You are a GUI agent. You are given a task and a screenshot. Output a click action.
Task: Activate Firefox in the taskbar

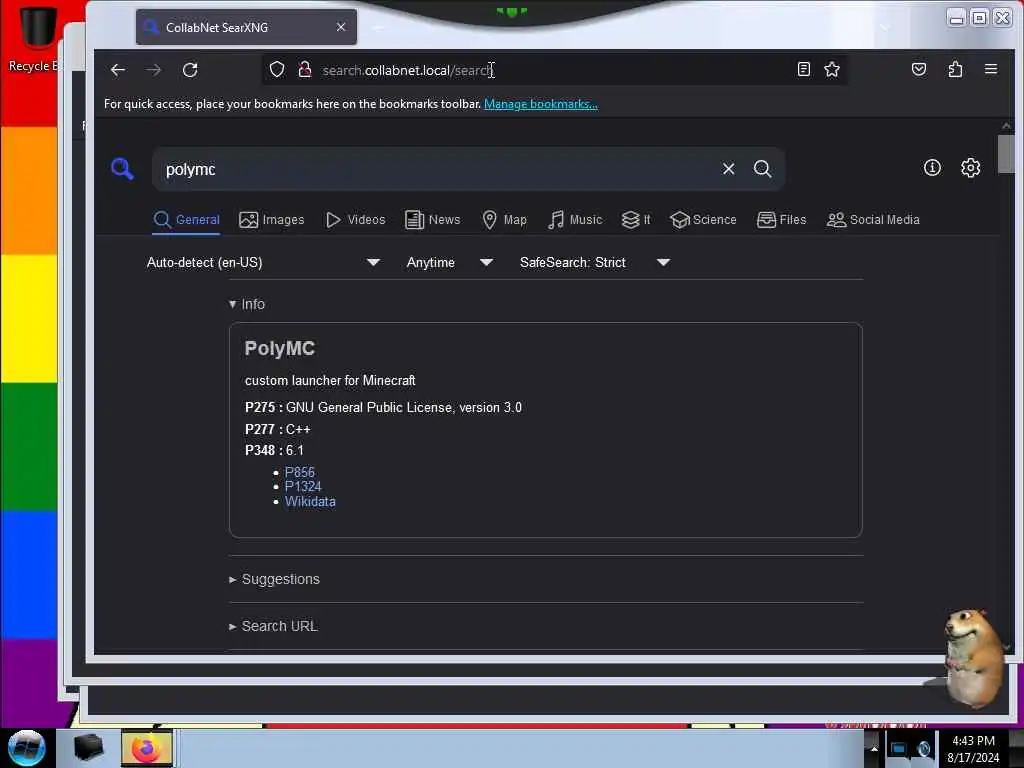[x=147, y=748]
